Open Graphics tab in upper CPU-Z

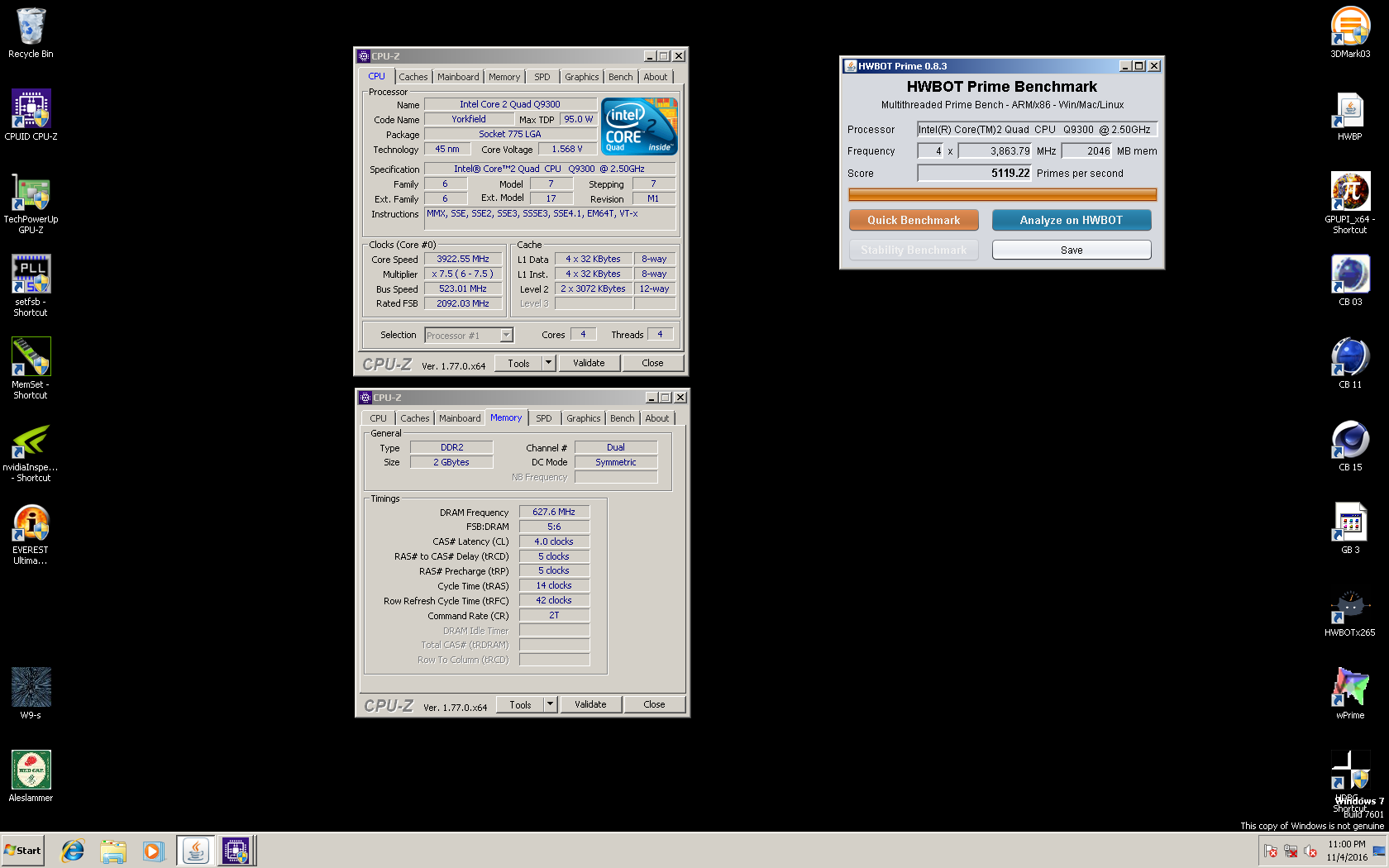582,77
